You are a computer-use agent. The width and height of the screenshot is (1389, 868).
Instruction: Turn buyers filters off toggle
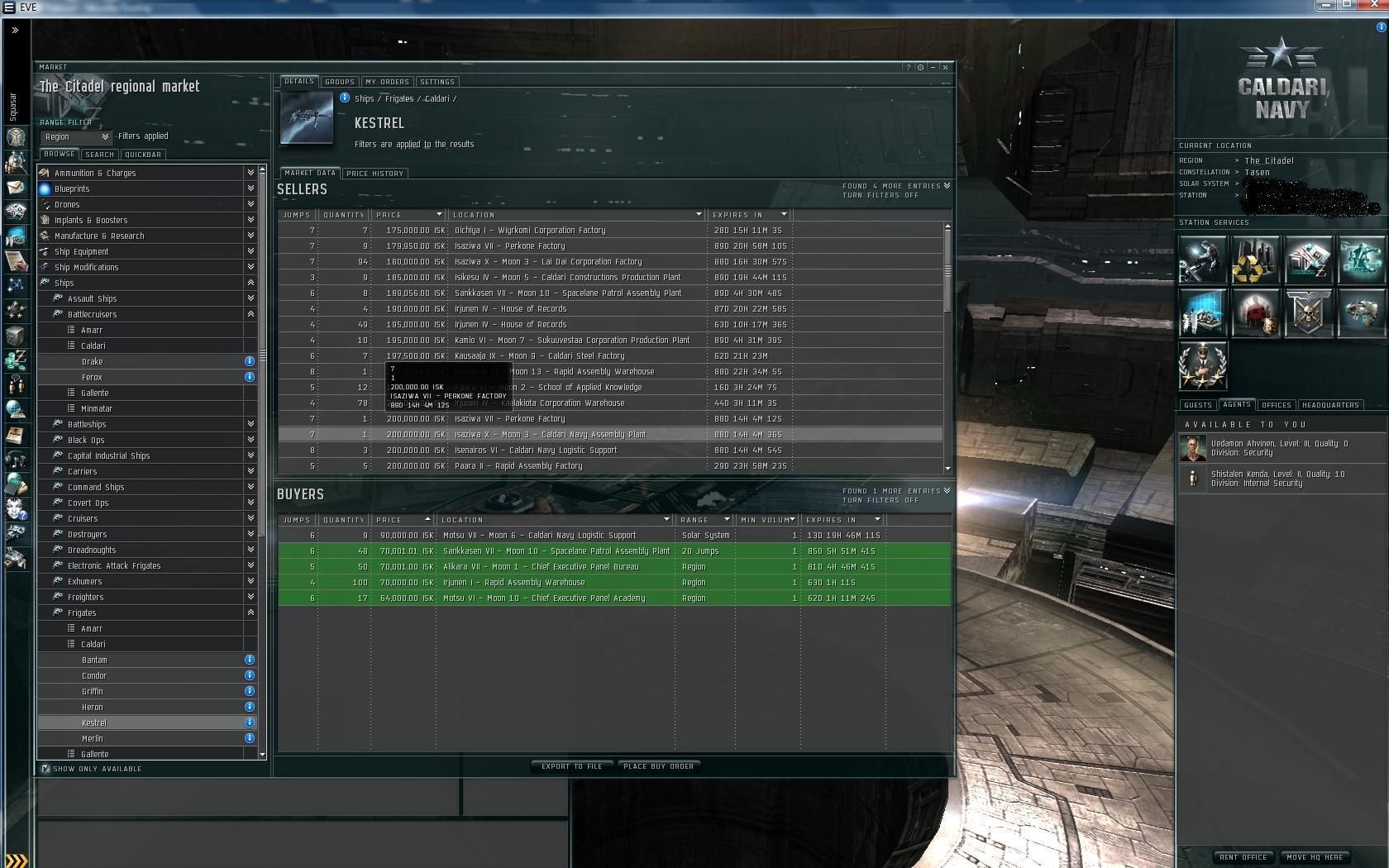tap(881, 500)
